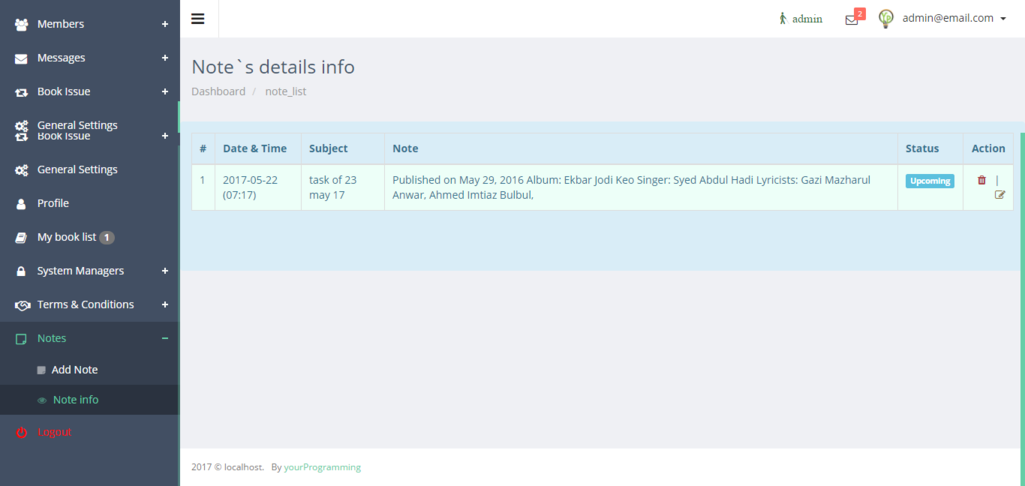
Task: Select Add Note in sidebar
Action: tap(74, 370)
